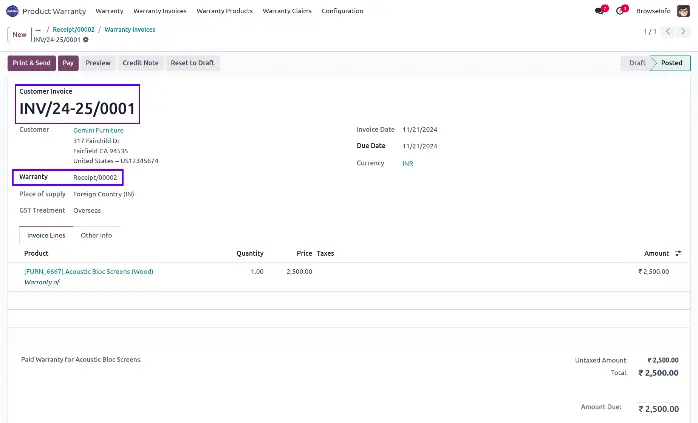Screen dimensions: 698x423
Task: Click the Credit Note button
Action: pos(140,63)
